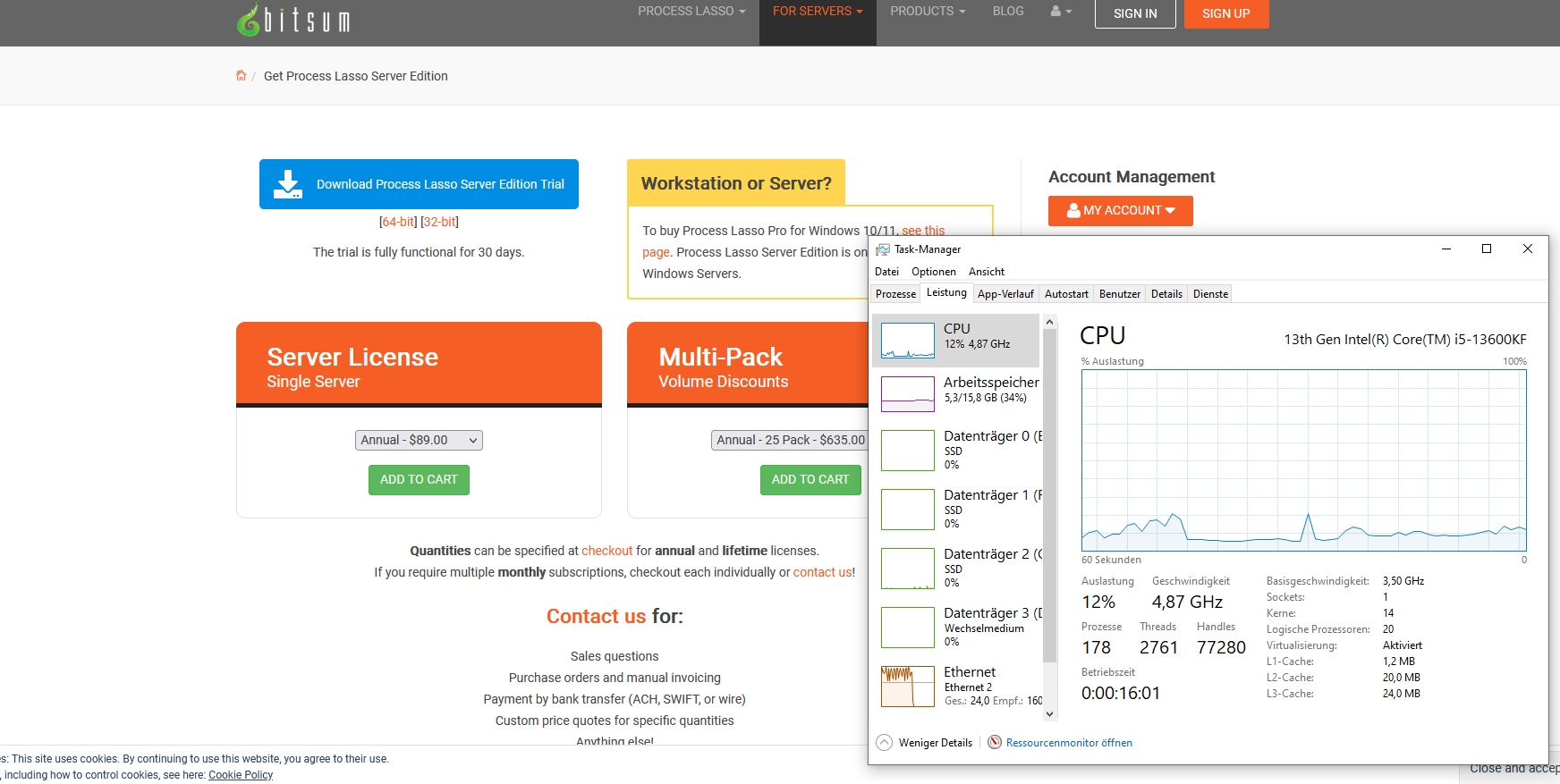This screenshot has width=1560, height=784.
Task: Click the Get Process Lasso Server Edition breadcrumb
Action: point(356,76)
